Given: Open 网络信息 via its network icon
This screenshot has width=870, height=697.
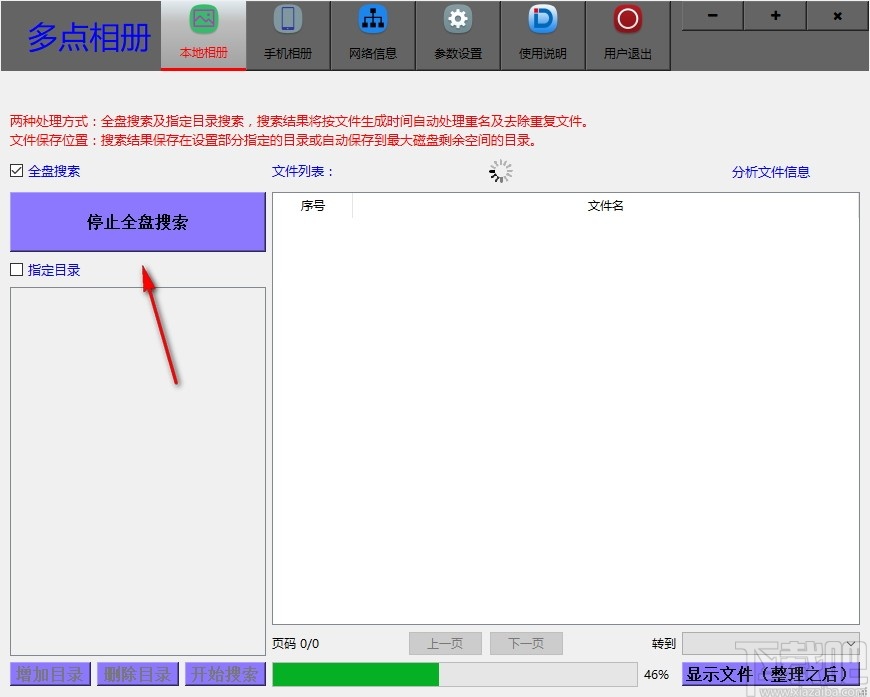Looking at the screenshot, I should coord(372,18).
